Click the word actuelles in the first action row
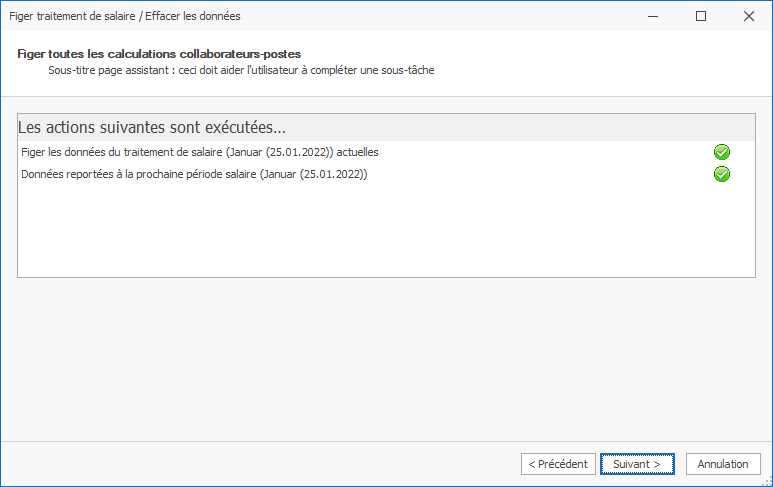Screen dimensions: 773x487 (x=356, y=152)
